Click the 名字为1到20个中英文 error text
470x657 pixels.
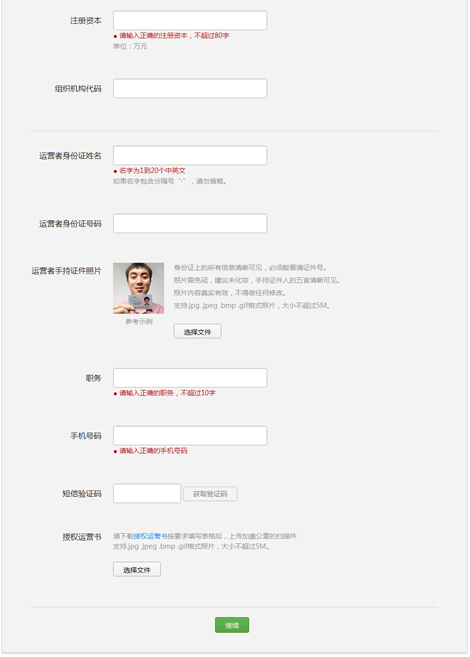(150, 171)
